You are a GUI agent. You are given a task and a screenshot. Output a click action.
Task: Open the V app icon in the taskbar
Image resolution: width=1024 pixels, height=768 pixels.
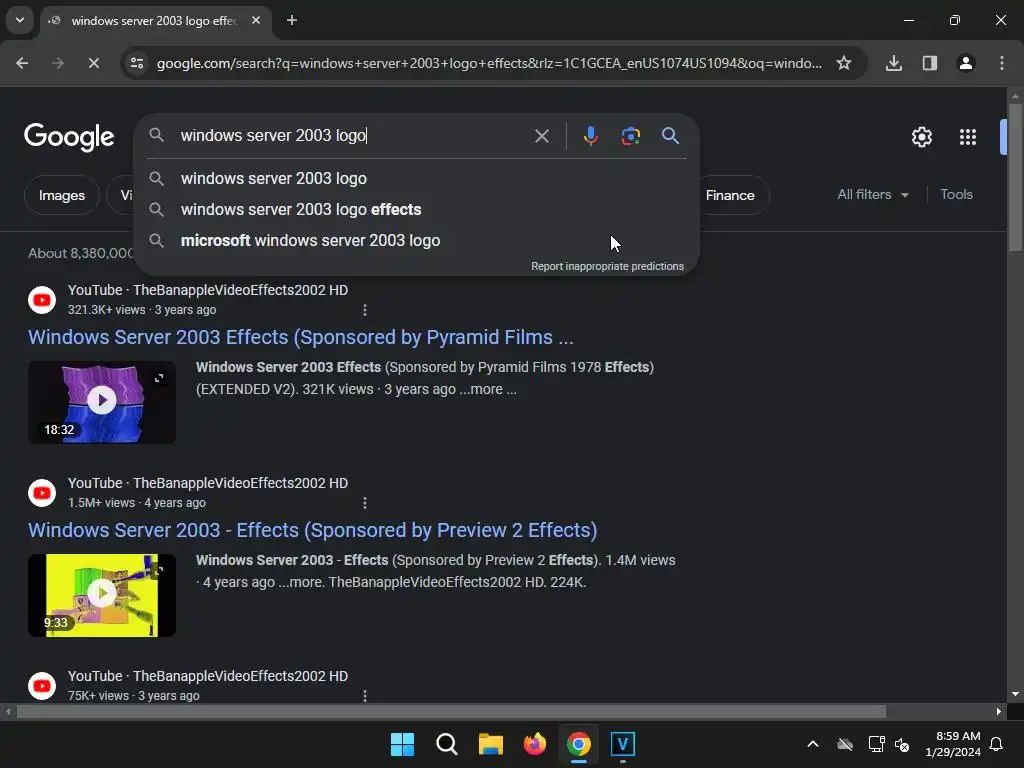[622, 744]
